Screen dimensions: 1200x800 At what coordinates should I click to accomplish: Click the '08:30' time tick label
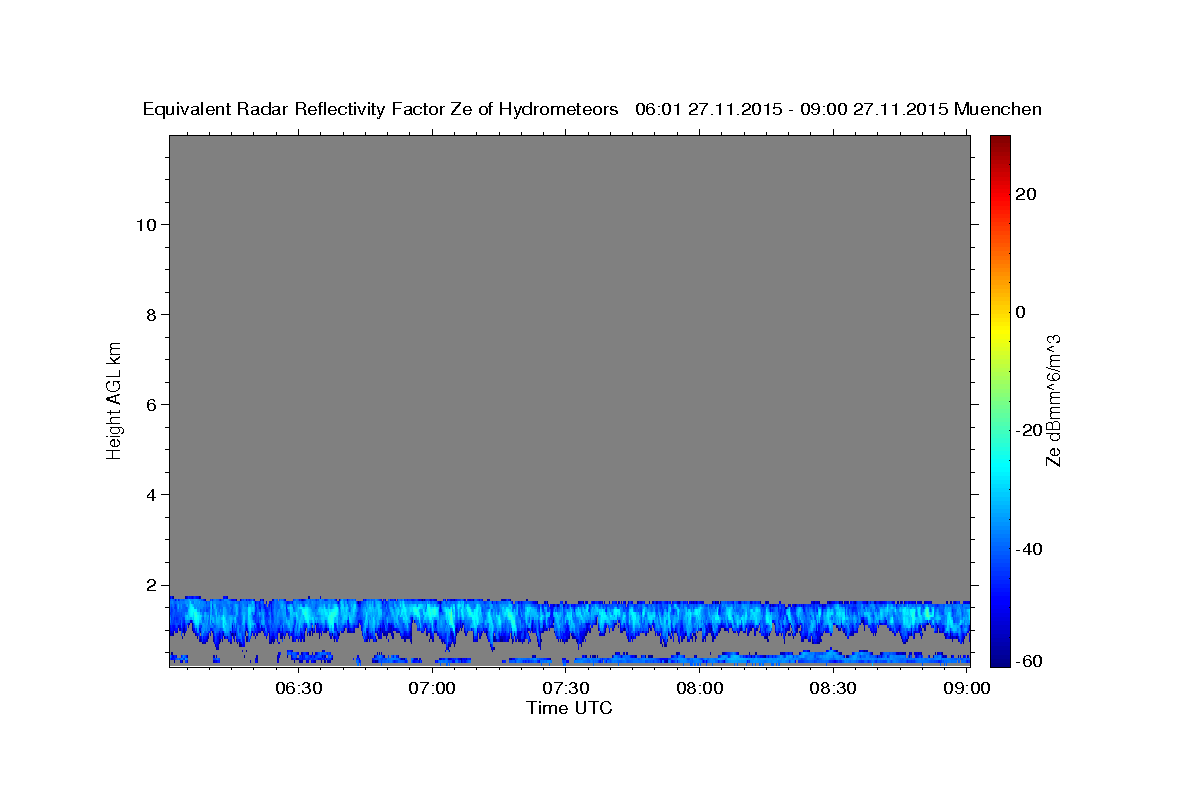[833, 689]
